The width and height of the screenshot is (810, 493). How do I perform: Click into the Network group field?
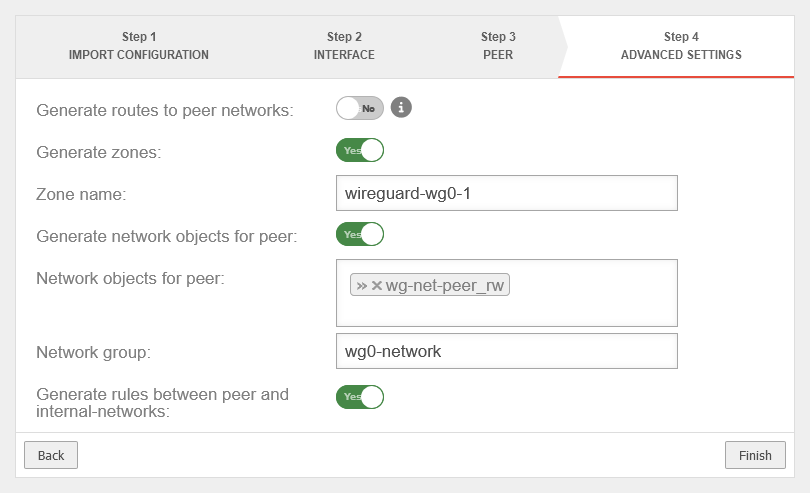pyautogui.click(x=507, y=351)
